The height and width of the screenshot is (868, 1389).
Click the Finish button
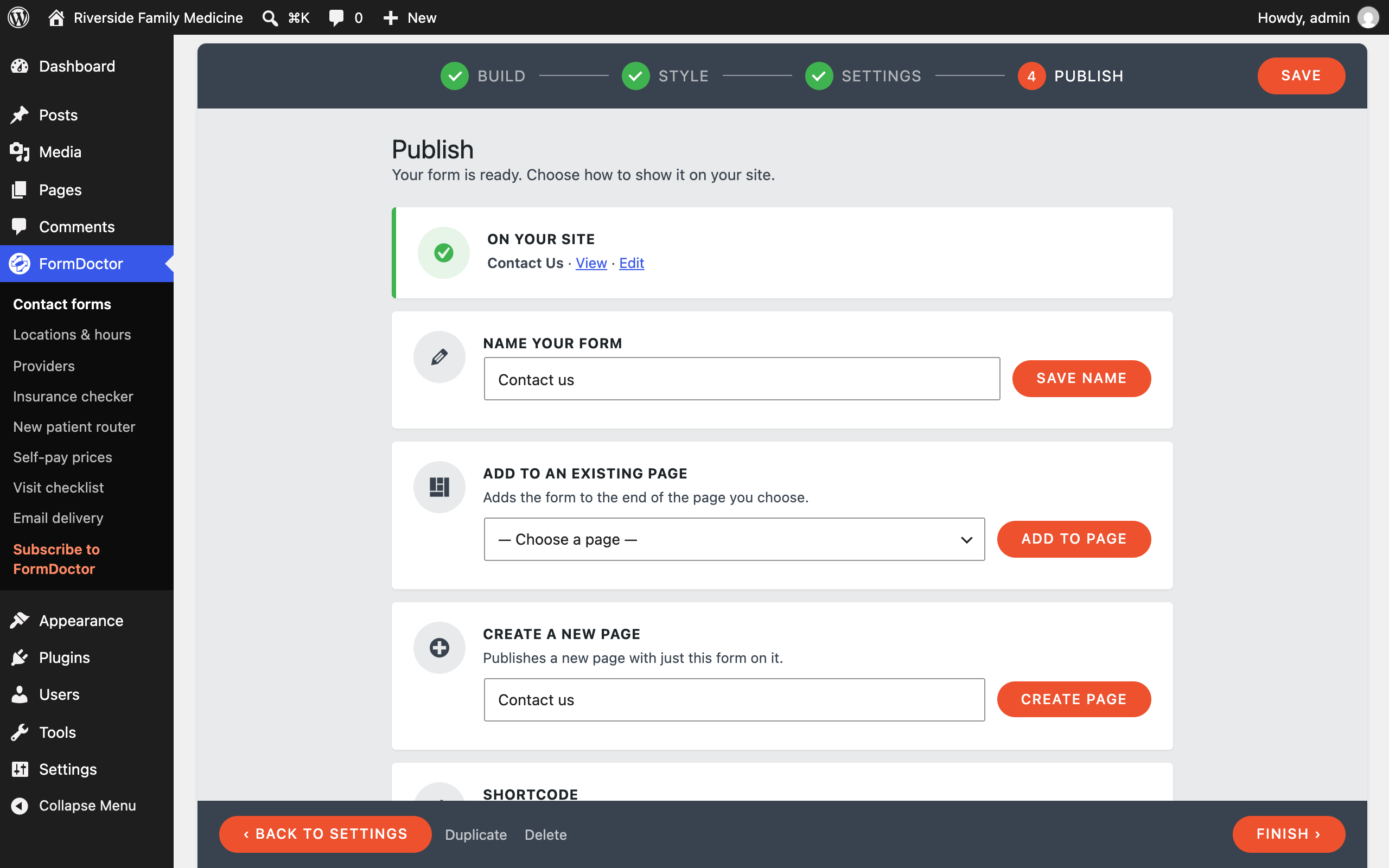pos(1288,834)
